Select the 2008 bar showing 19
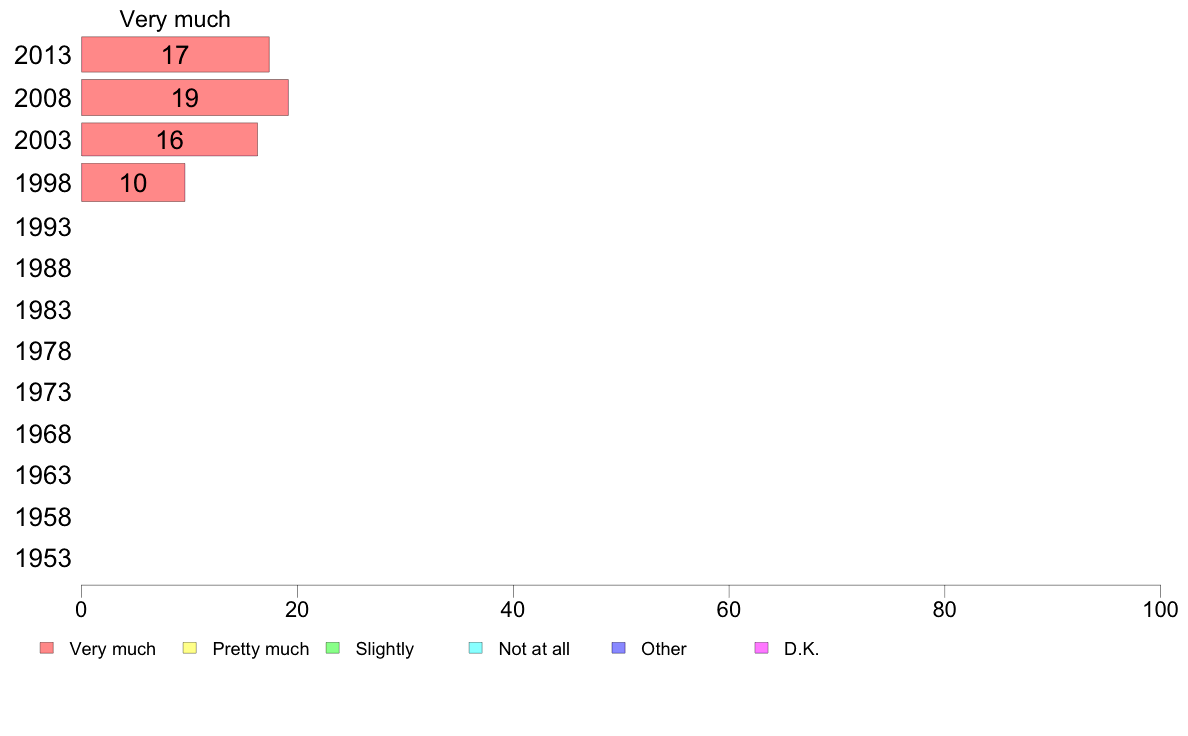1188x736 pixels. point(185,97)
